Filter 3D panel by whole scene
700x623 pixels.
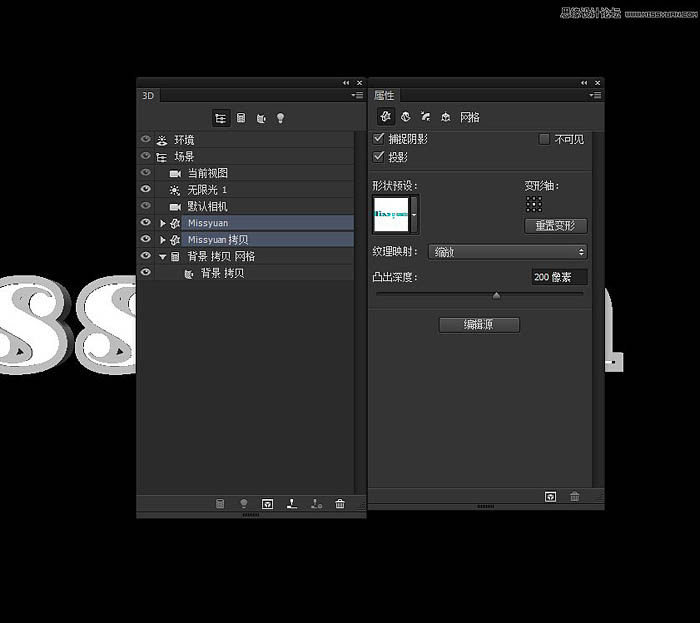tap(221, 118)
